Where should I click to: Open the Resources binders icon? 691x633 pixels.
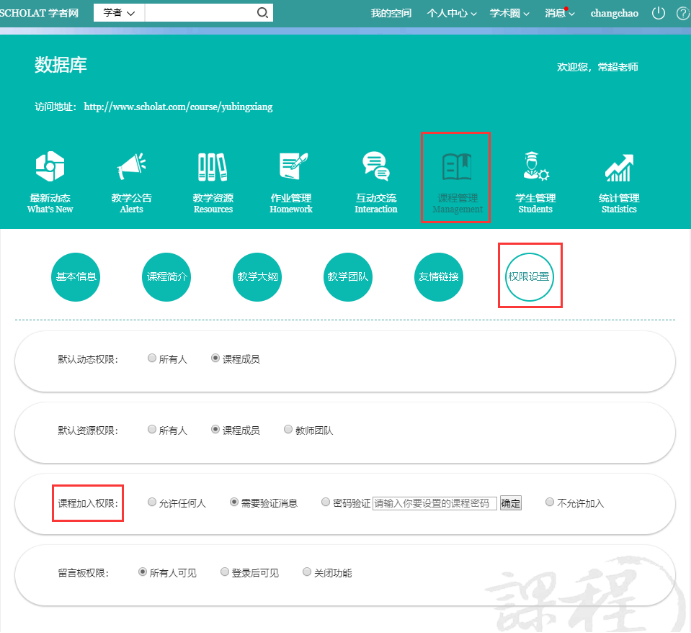click(x=213, y=168)
